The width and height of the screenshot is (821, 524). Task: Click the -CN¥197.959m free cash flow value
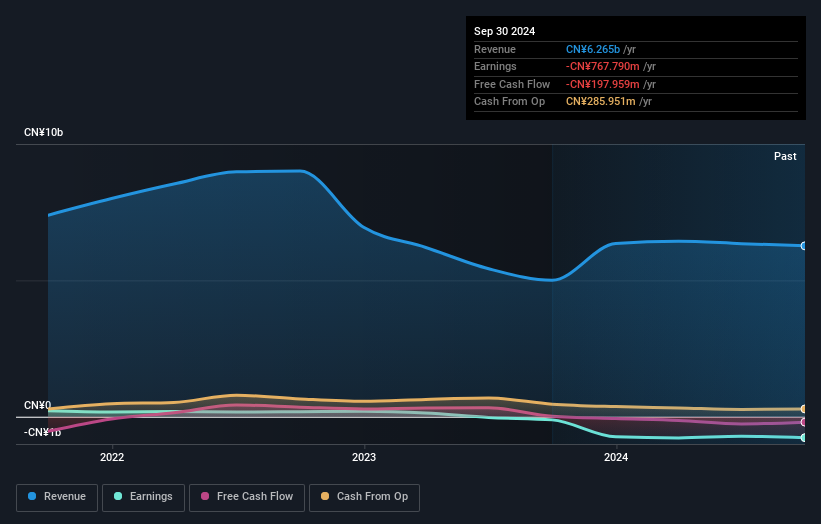[603, 84]
